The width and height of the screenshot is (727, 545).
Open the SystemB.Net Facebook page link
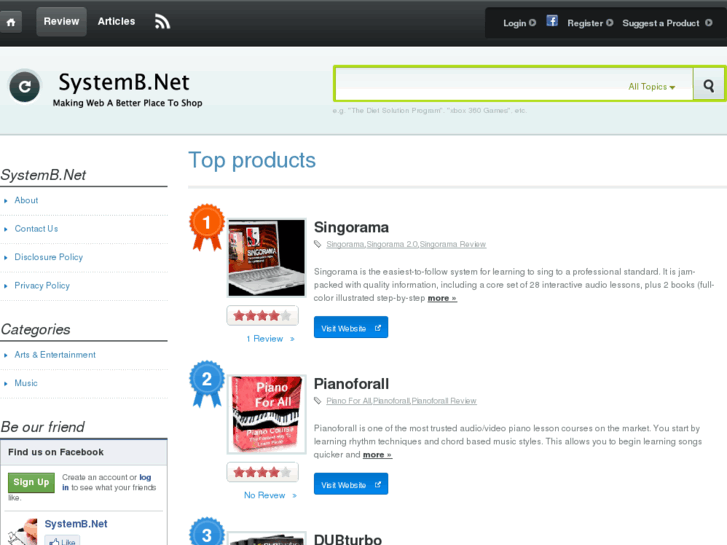[x=76, y=524]
